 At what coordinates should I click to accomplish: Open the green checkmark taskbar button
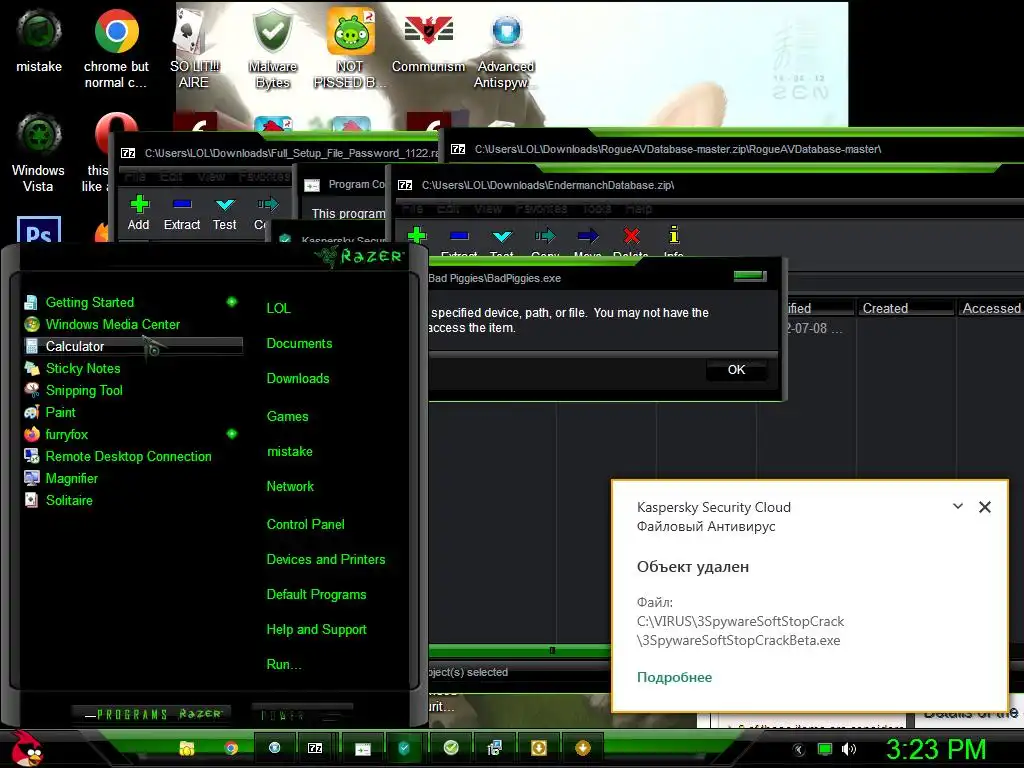tap(451, 748)
